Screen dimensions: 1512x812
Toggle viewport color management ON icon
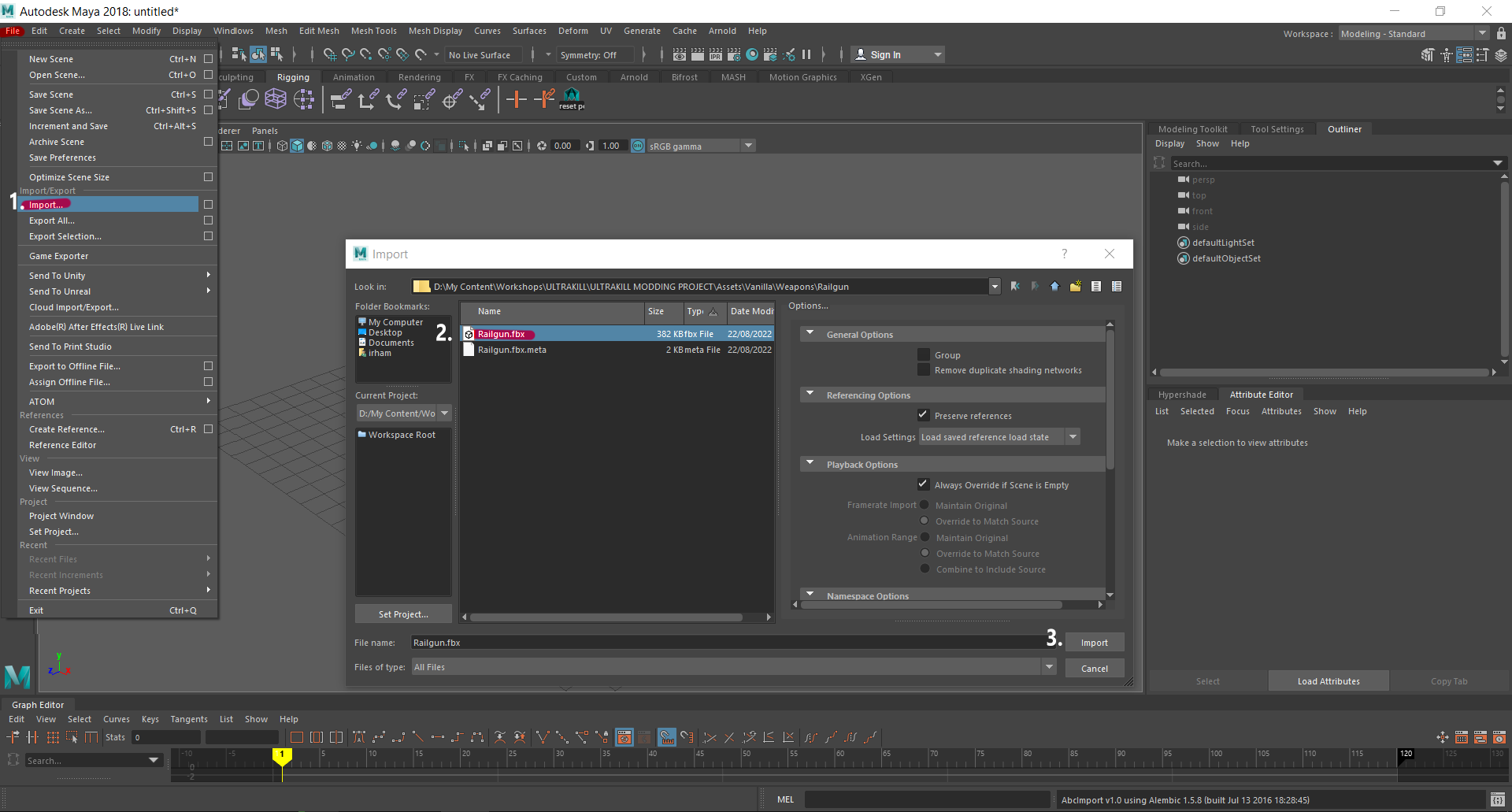point(638,146)
